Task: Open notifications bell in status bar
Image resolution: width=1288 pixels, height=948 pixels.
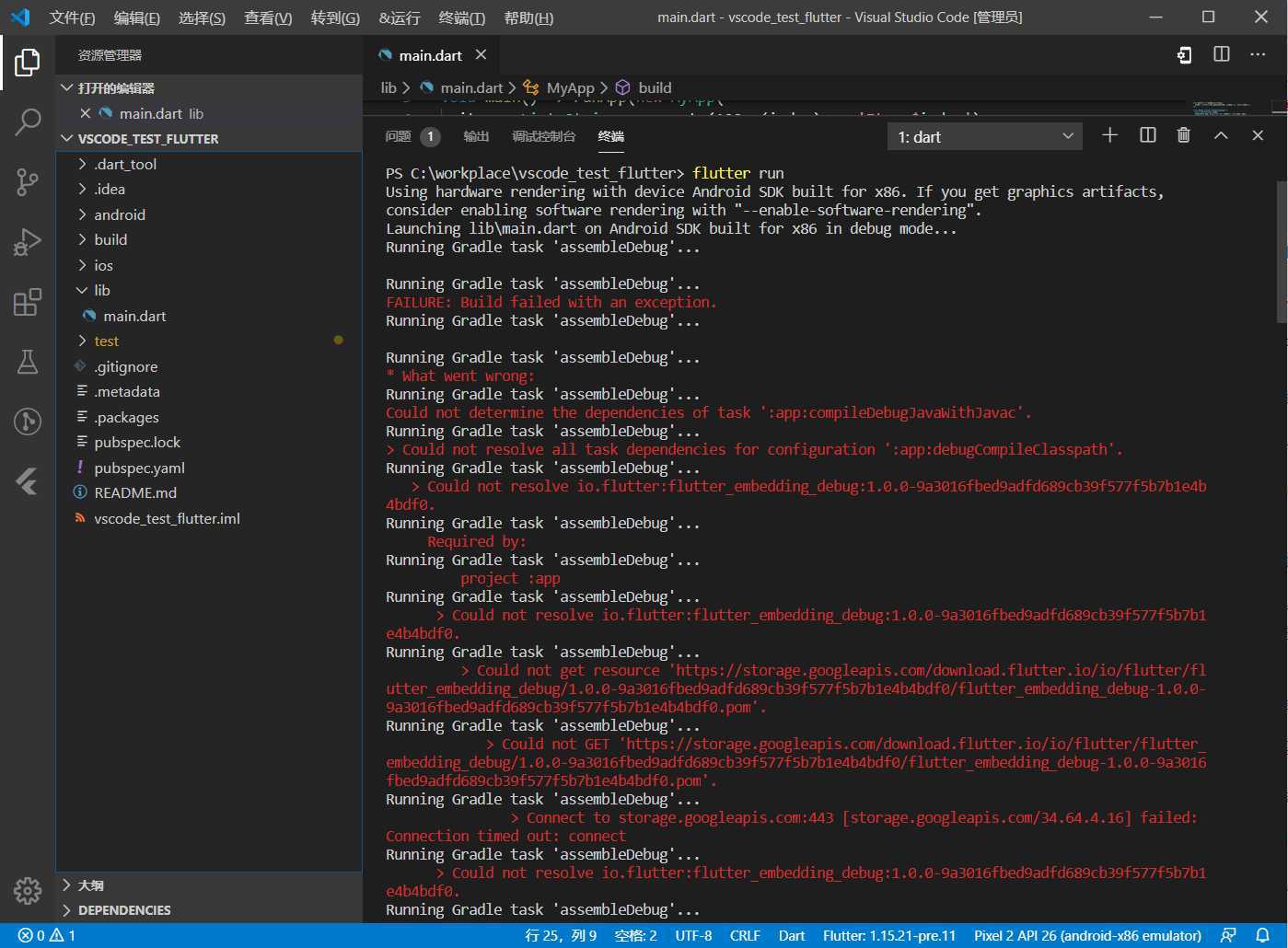Action: (1263, 935)
